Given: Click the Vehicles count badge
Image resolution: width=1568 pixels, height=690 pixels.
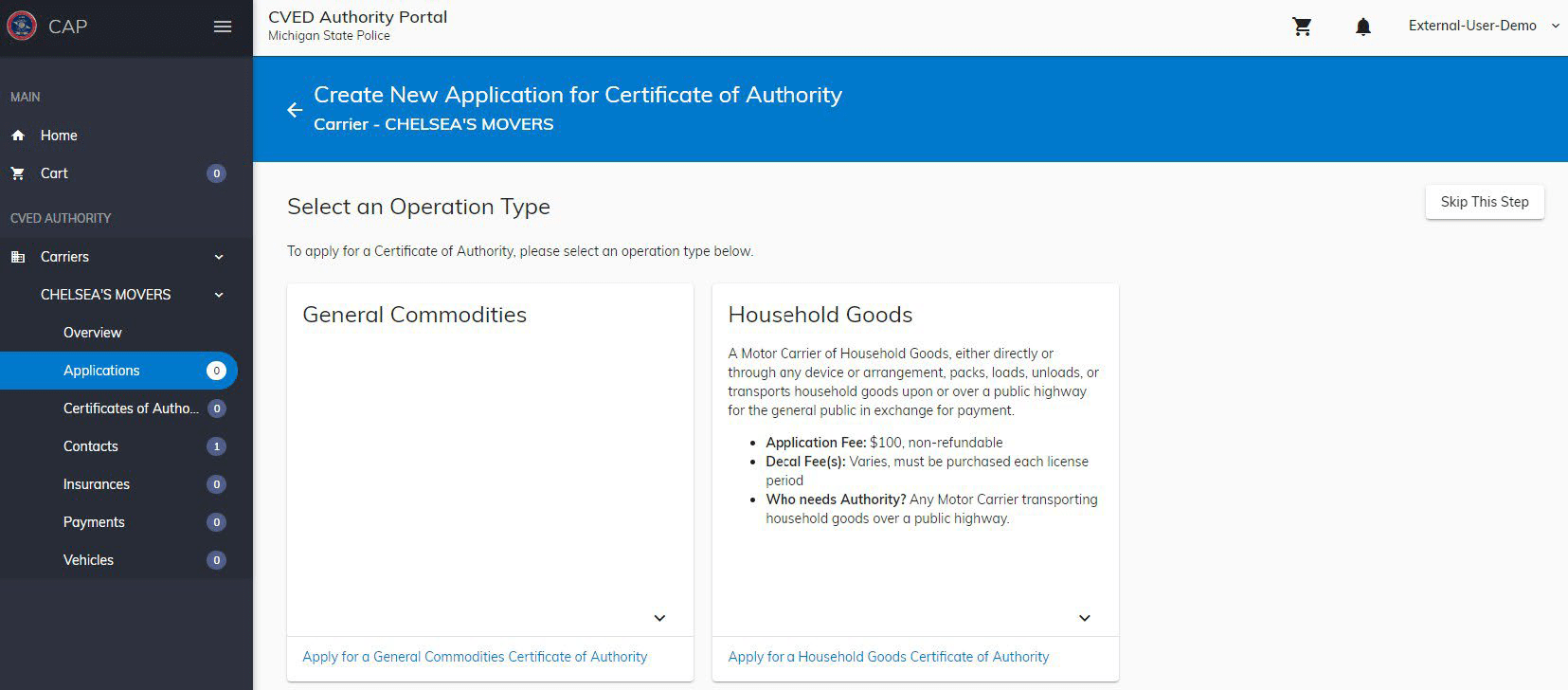Looking at the screenshot, I should pos(216,560).
